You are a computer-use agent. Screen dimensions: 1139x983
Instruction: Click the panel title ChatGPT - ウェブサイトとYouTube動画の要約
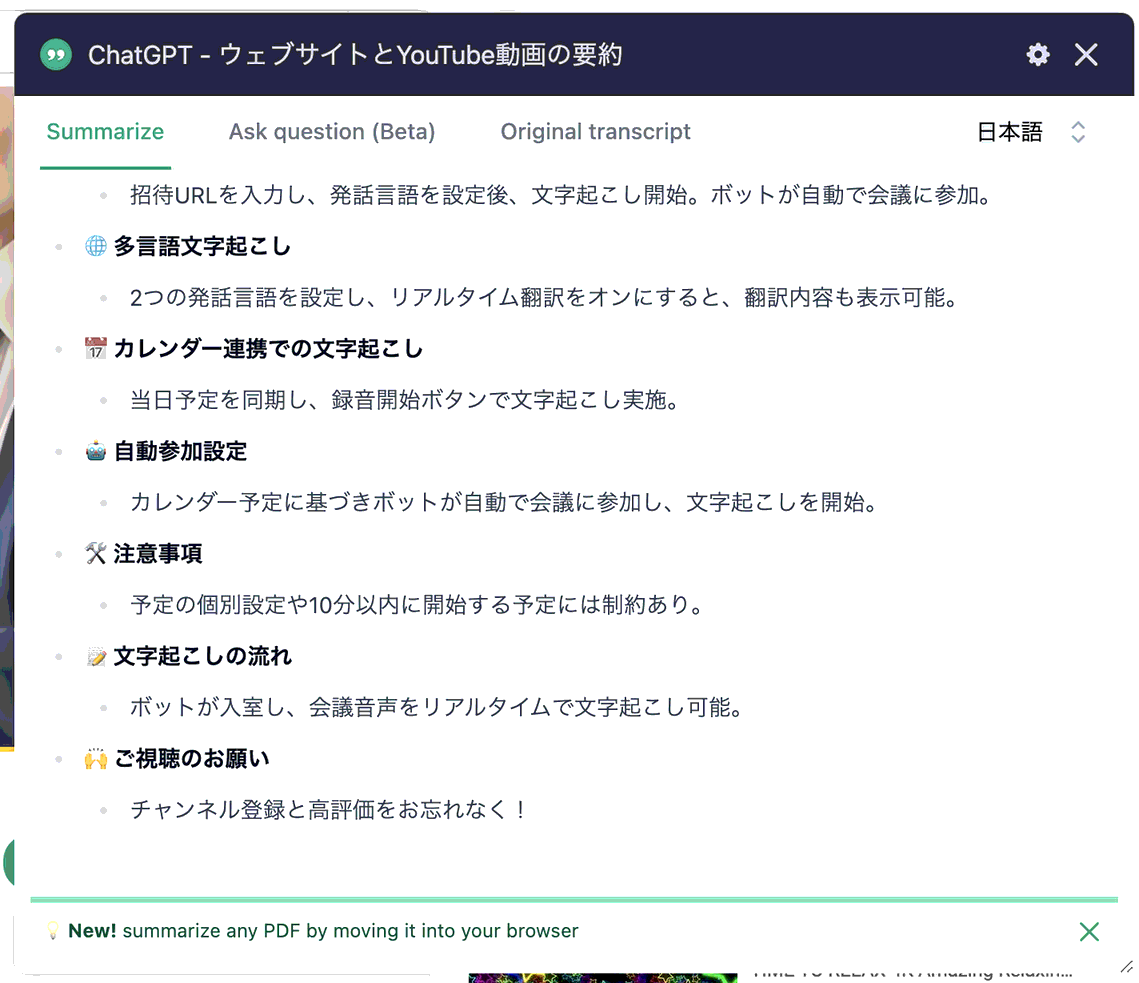click(355, 54)
